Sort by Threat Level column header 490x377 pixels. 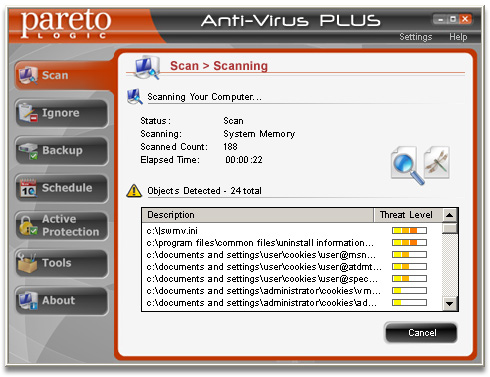click(x=407, y=215)
